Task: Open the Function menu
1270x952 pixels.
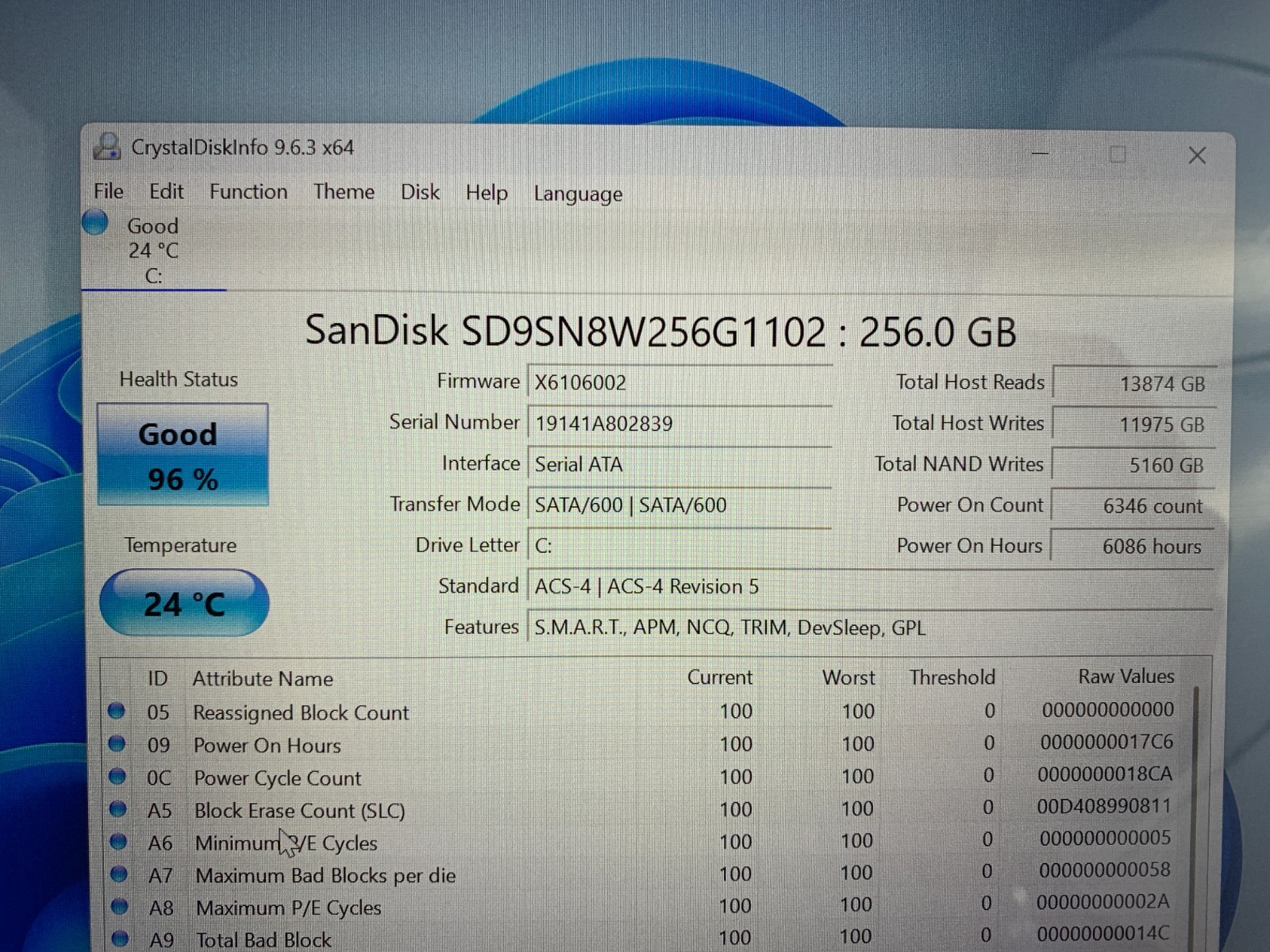Action: pyautogui.click(x=248, y=192)
